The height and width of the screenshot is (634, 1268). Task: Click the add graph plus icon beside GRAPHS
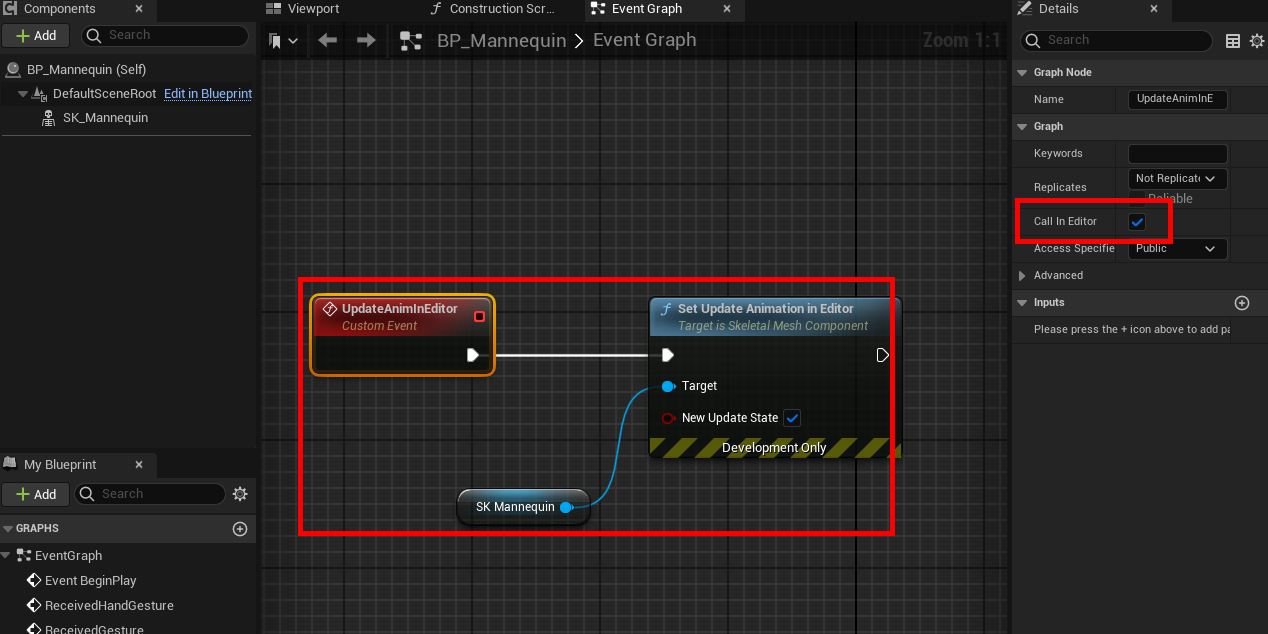click(x=240, y=529)
